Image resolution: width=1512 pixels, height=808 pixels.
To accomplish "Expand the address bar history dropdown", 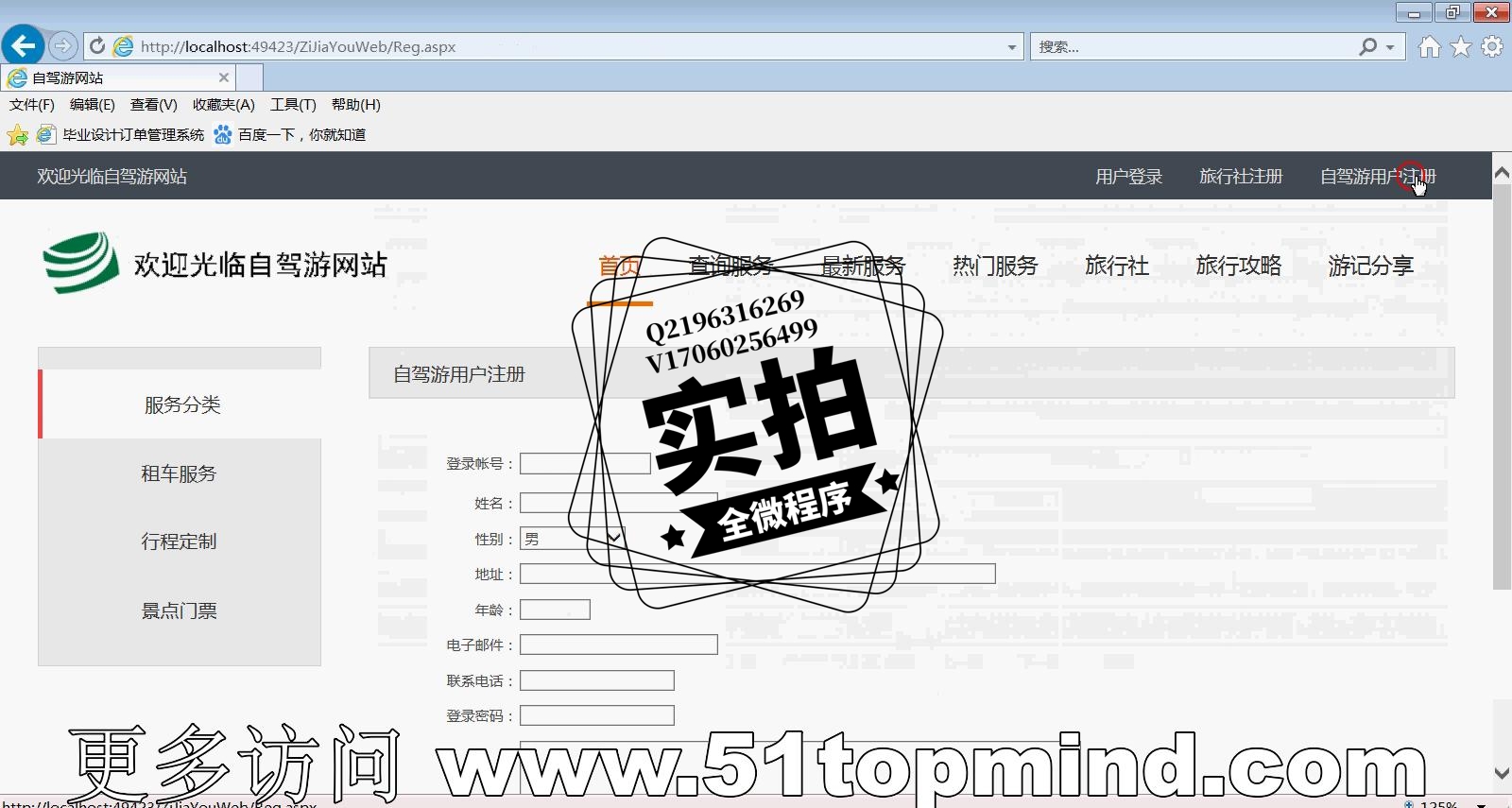I will click(1012, 46).
